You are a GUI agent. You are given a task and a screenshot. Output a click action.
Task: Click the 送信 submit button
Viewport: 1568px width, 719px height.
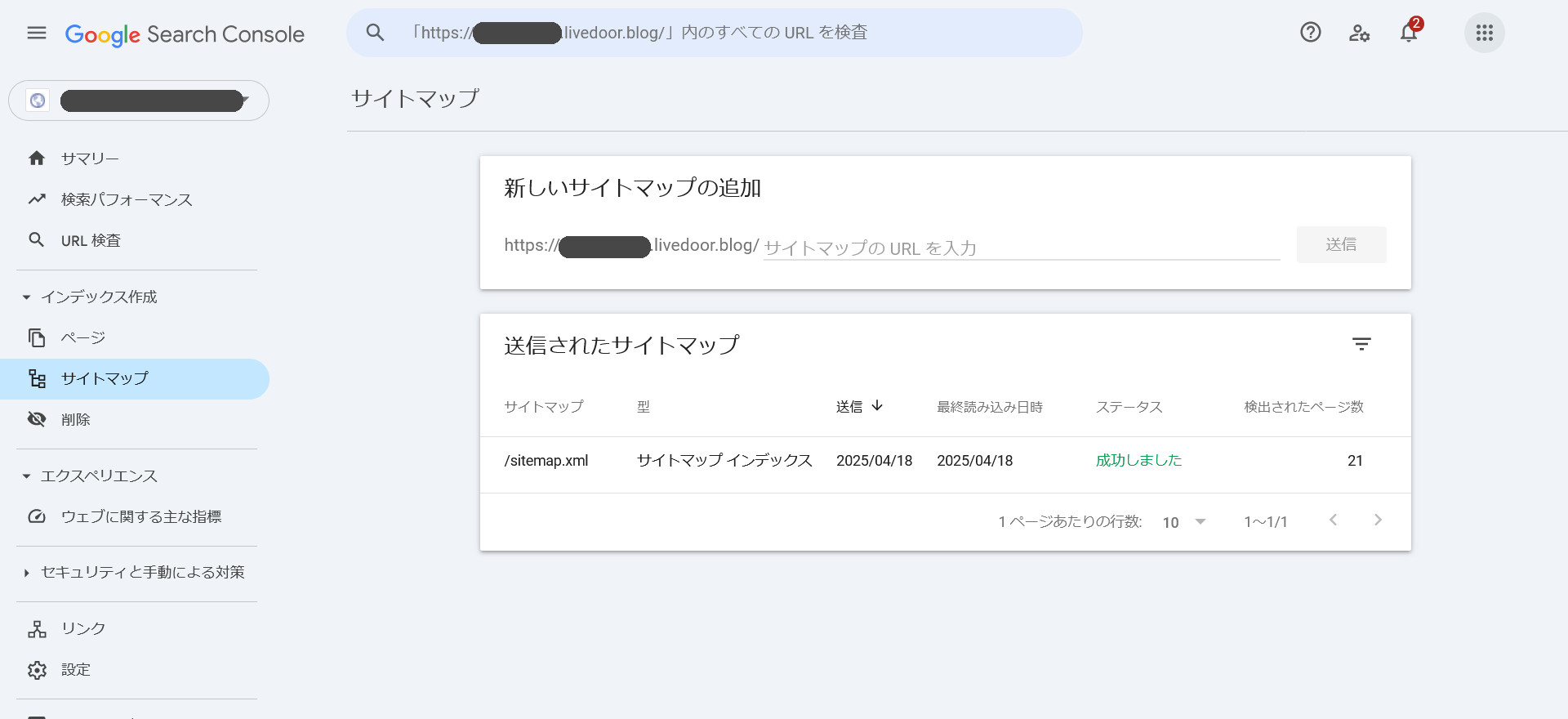[1341, 244]
